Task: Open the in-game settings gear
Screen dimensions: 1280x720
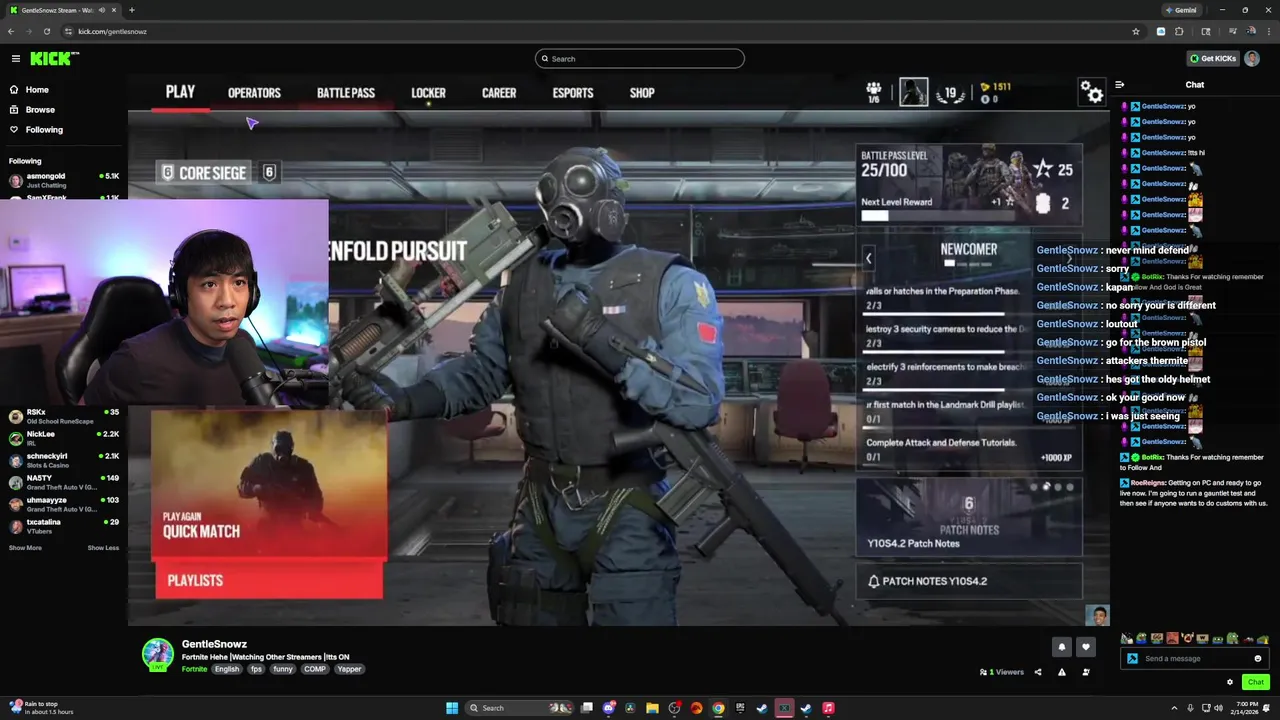Action: [1092, 93]
